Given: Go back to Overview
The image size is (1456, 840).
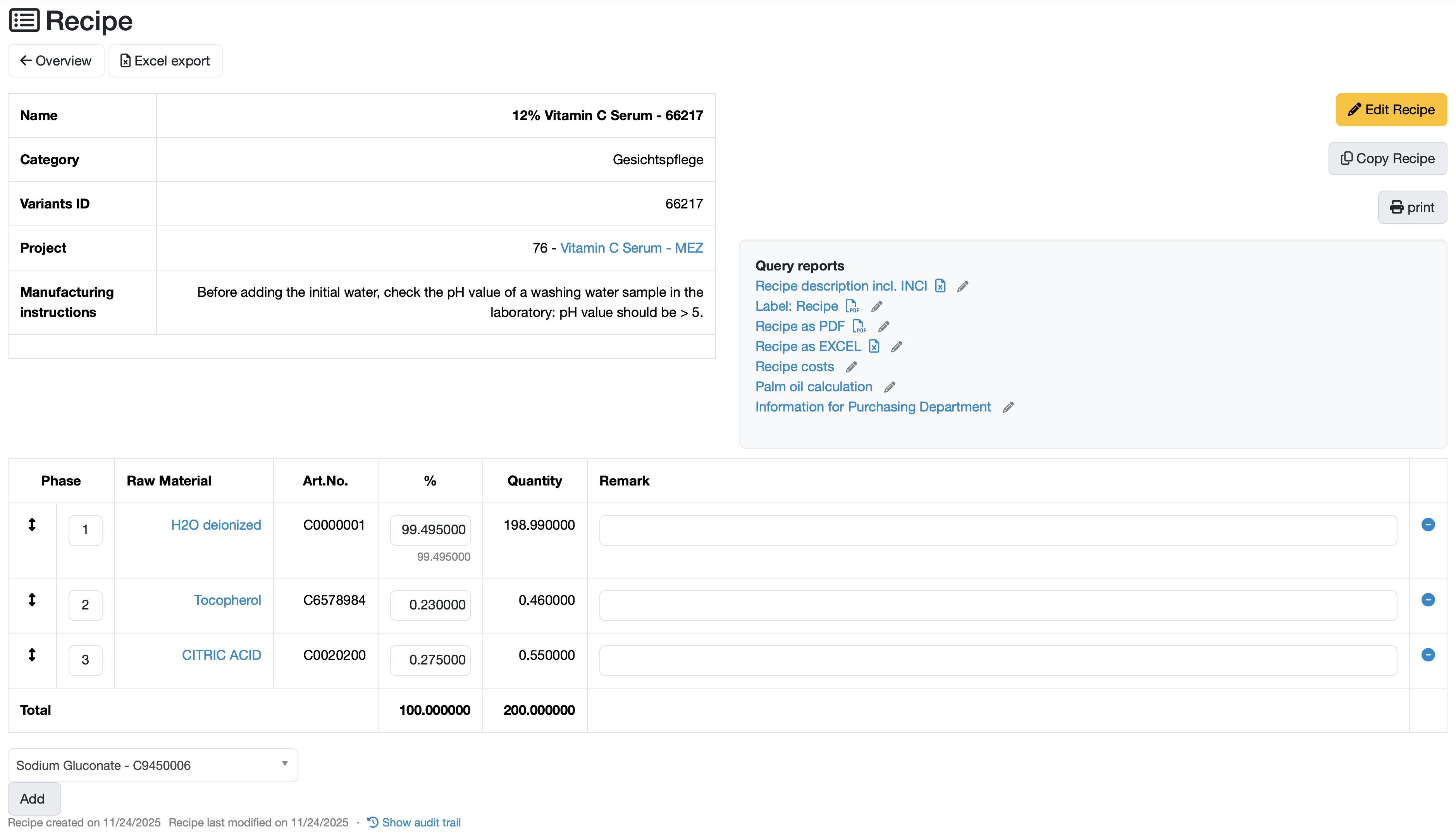Looking at the screenshot, I should point(56,60).
